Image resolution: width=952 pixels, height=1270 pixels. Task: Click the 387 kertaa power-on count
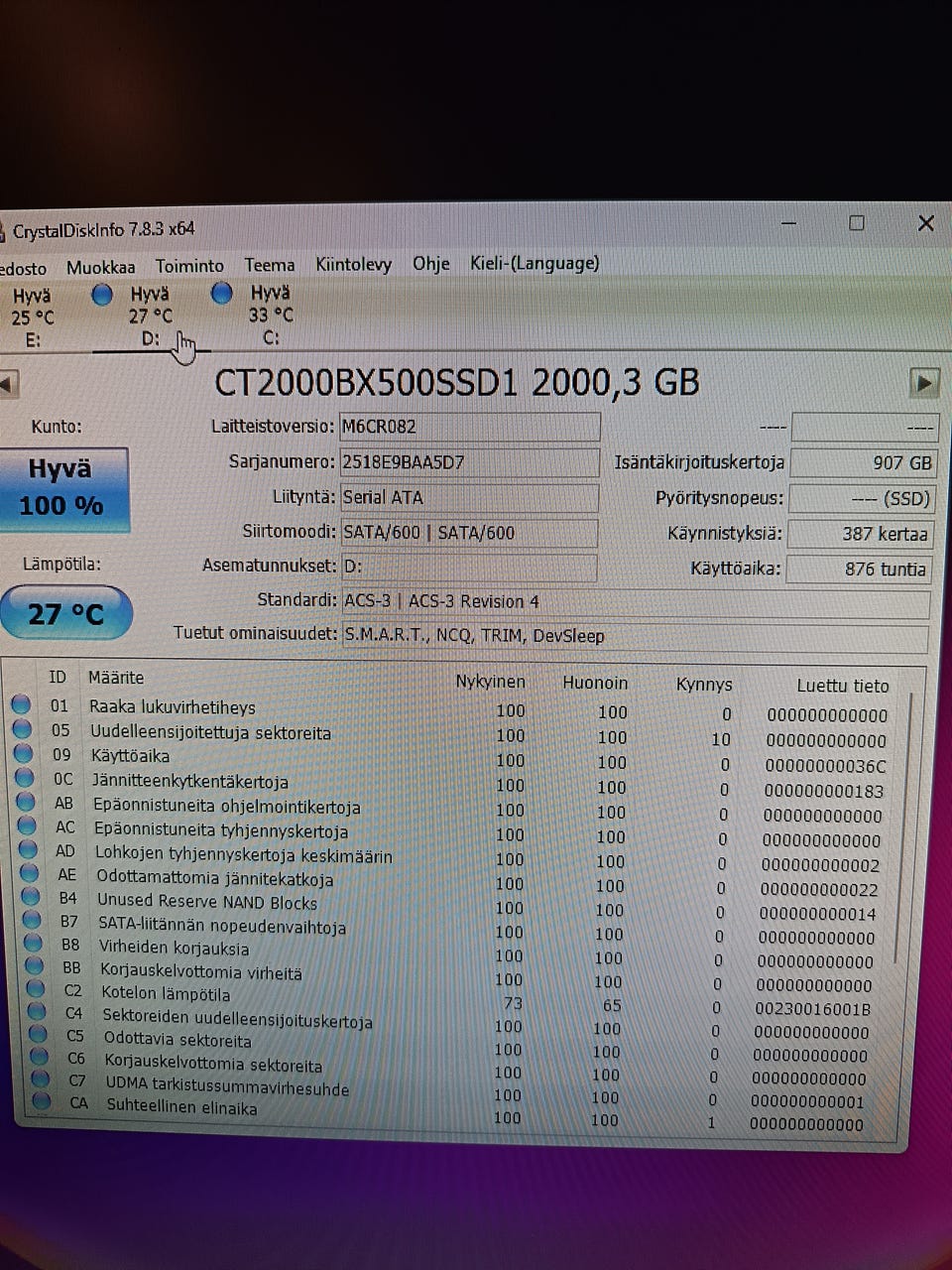[x=861, y=534]
